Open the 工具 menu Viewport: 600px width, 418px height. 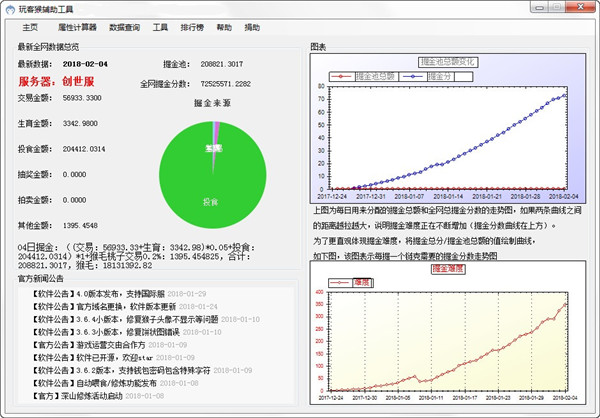[160, 28]
